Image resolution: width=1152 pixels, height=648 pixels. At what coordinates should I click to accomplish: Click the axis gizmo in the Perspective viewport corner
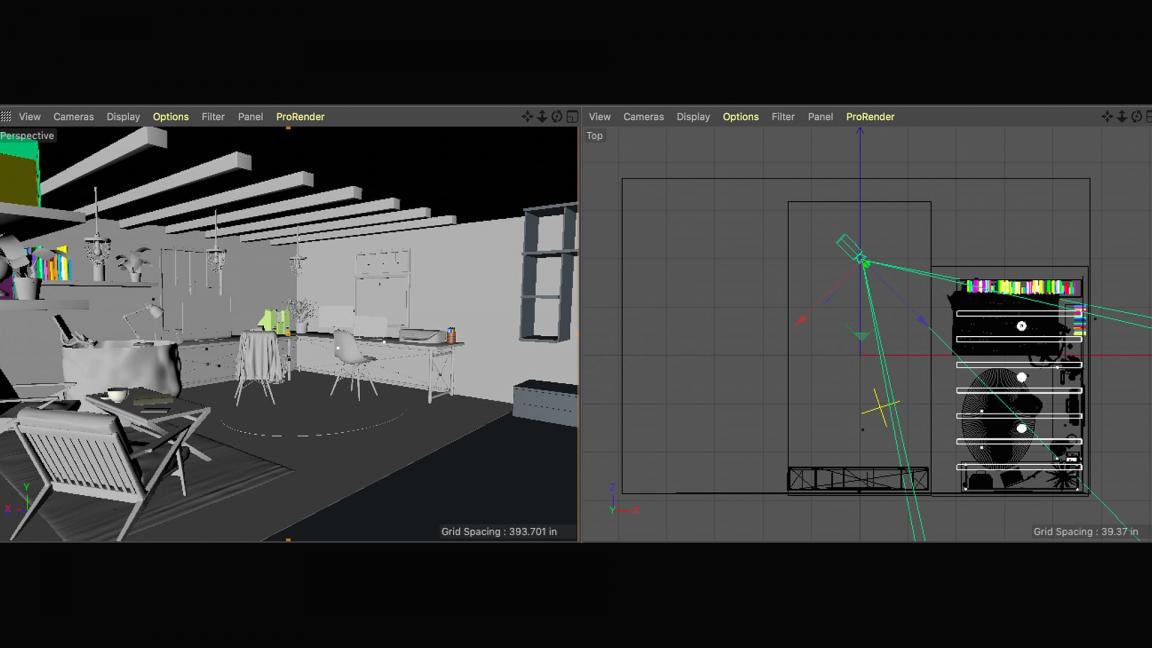click(18, 500)
